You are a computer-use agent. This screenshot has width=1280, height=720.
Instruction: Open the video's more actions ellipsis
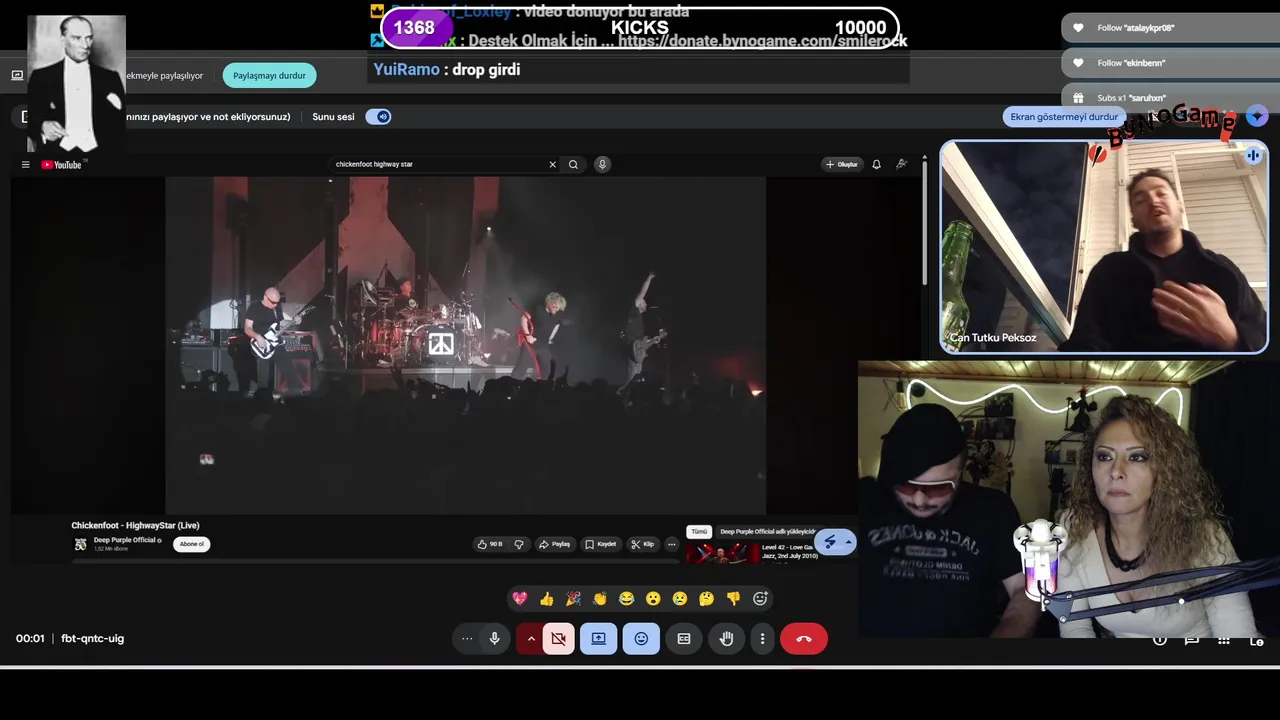[672, 544]
